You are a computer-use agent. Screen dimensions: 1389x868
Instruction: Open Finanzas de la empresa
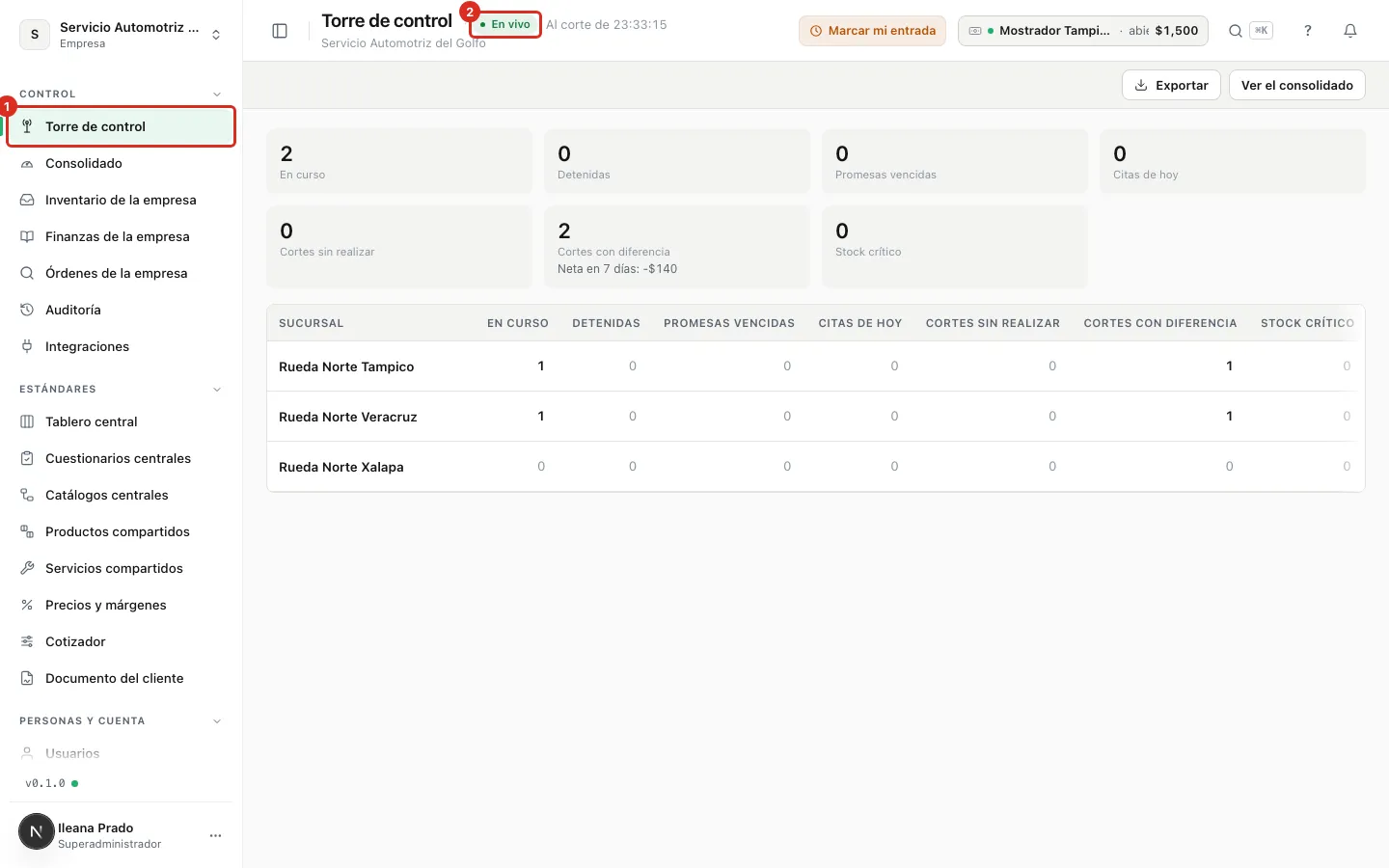tap(121, 236)
